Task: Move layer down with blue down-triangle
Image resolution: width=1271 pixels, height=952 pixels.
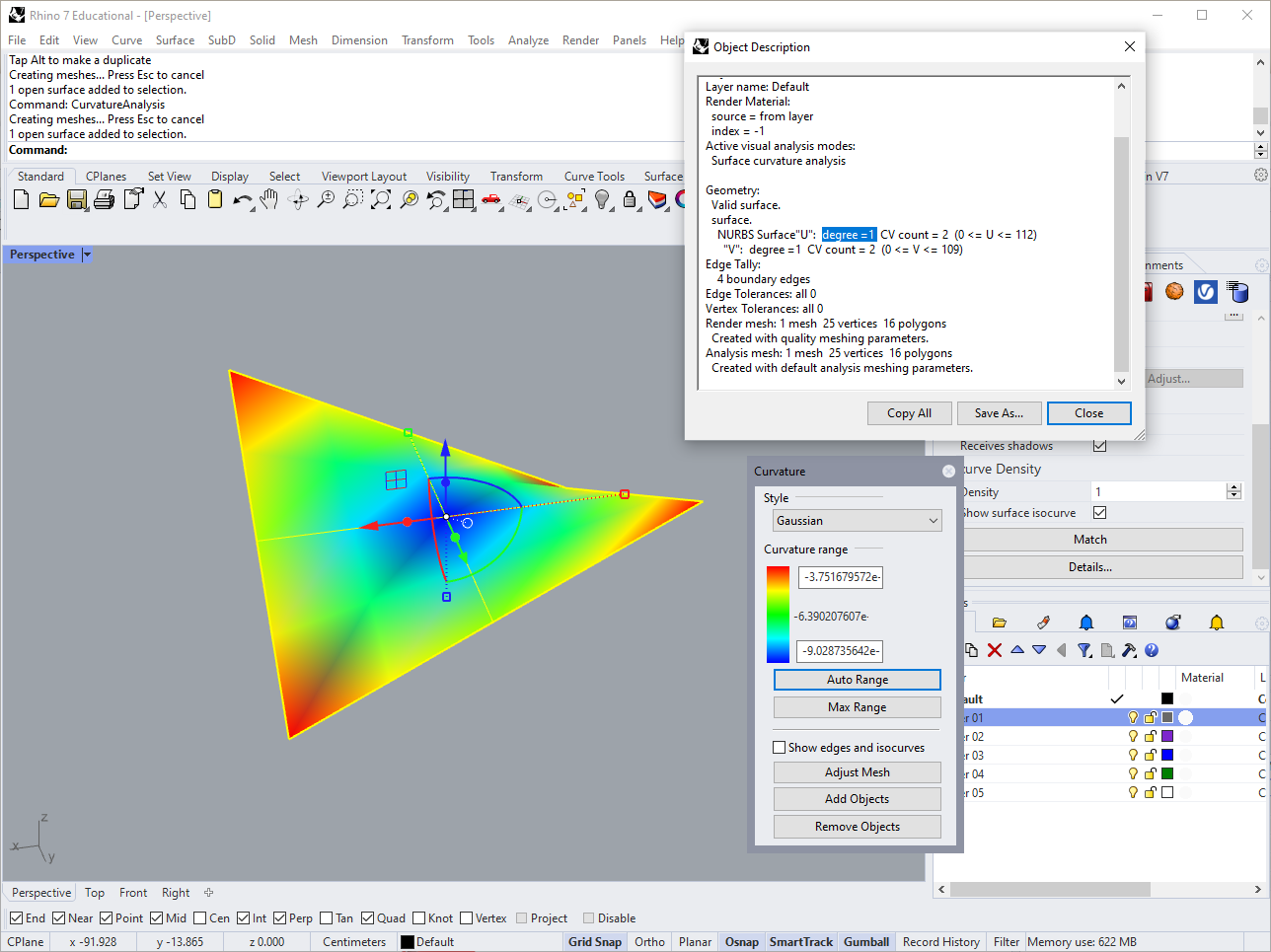Action: click(1039, 650)
